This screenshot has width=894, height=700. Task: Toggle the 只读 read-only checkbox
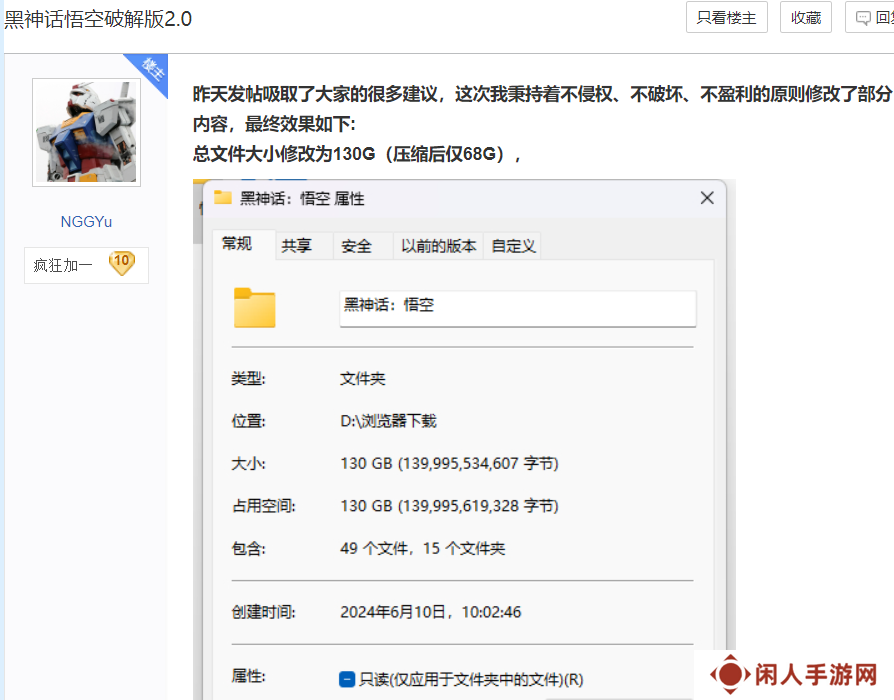(347, 679)
